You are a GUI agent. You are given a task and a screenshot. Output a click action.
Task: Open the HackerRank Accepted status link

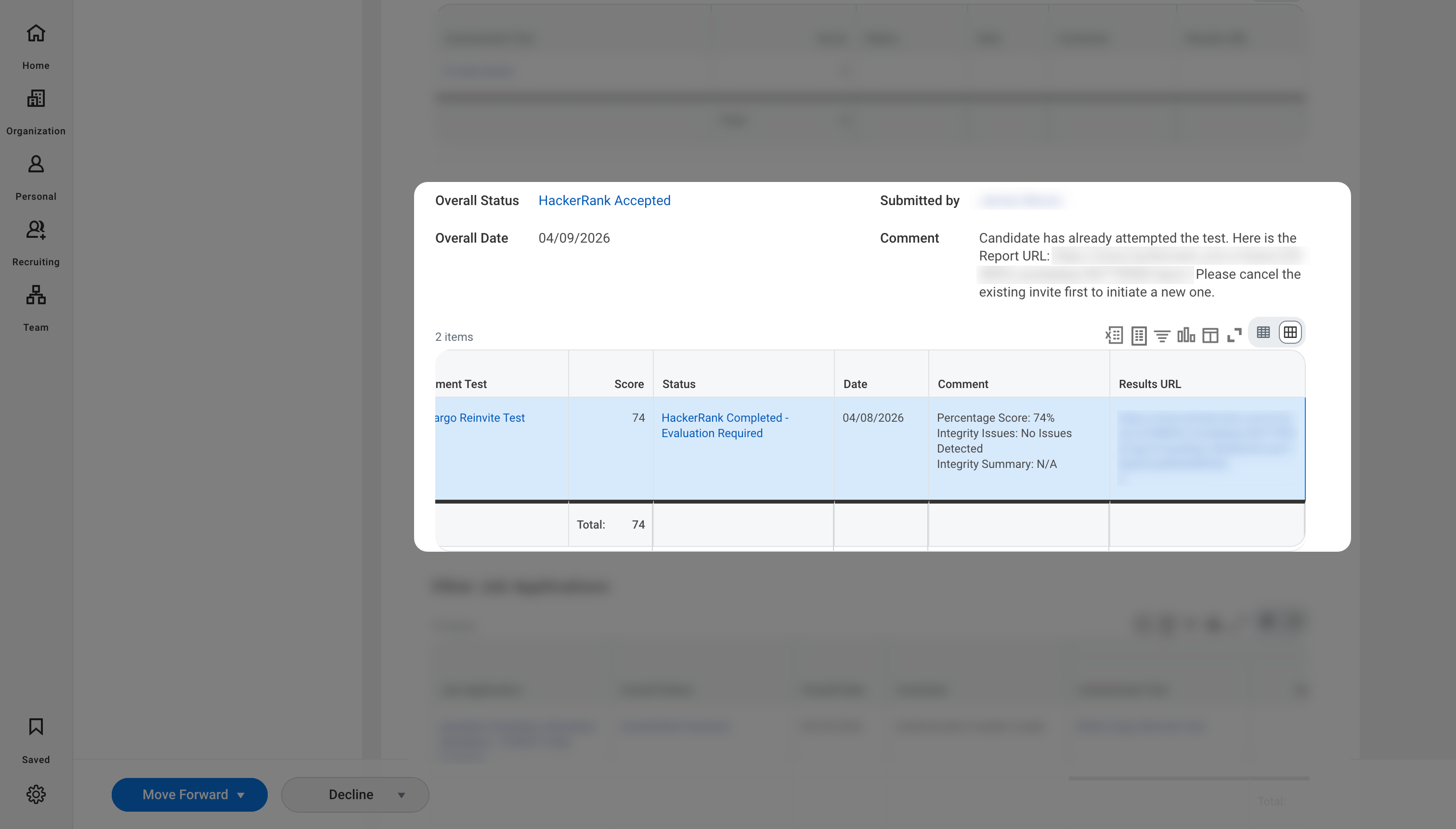point(604,200)
